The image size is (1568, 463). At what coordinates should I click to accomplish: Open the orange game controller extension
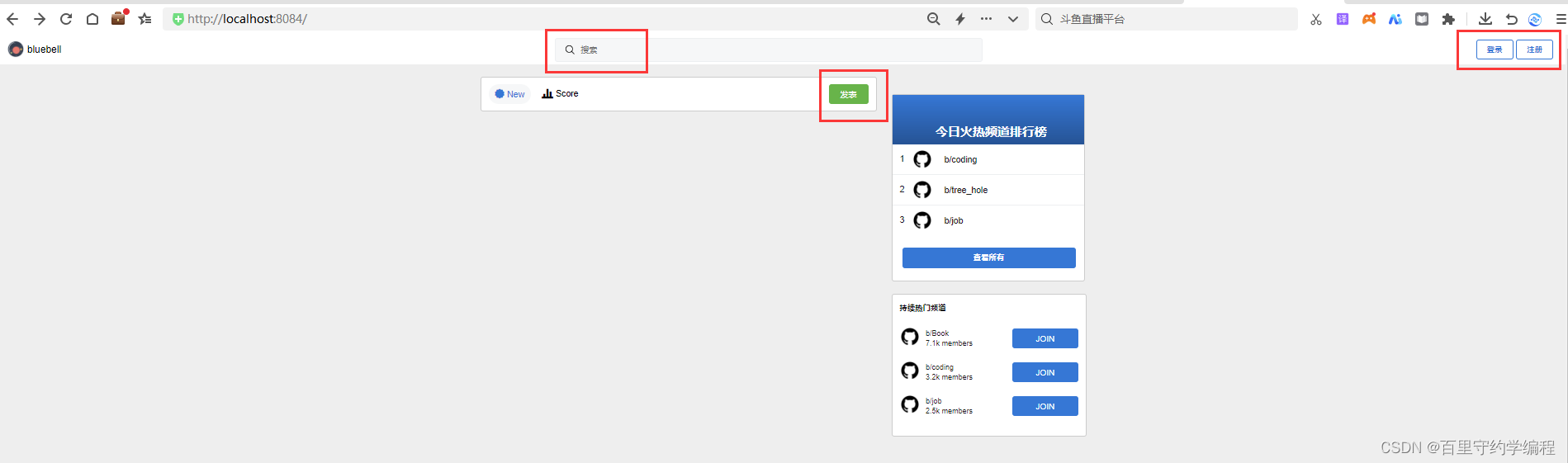pos(1369,19)
